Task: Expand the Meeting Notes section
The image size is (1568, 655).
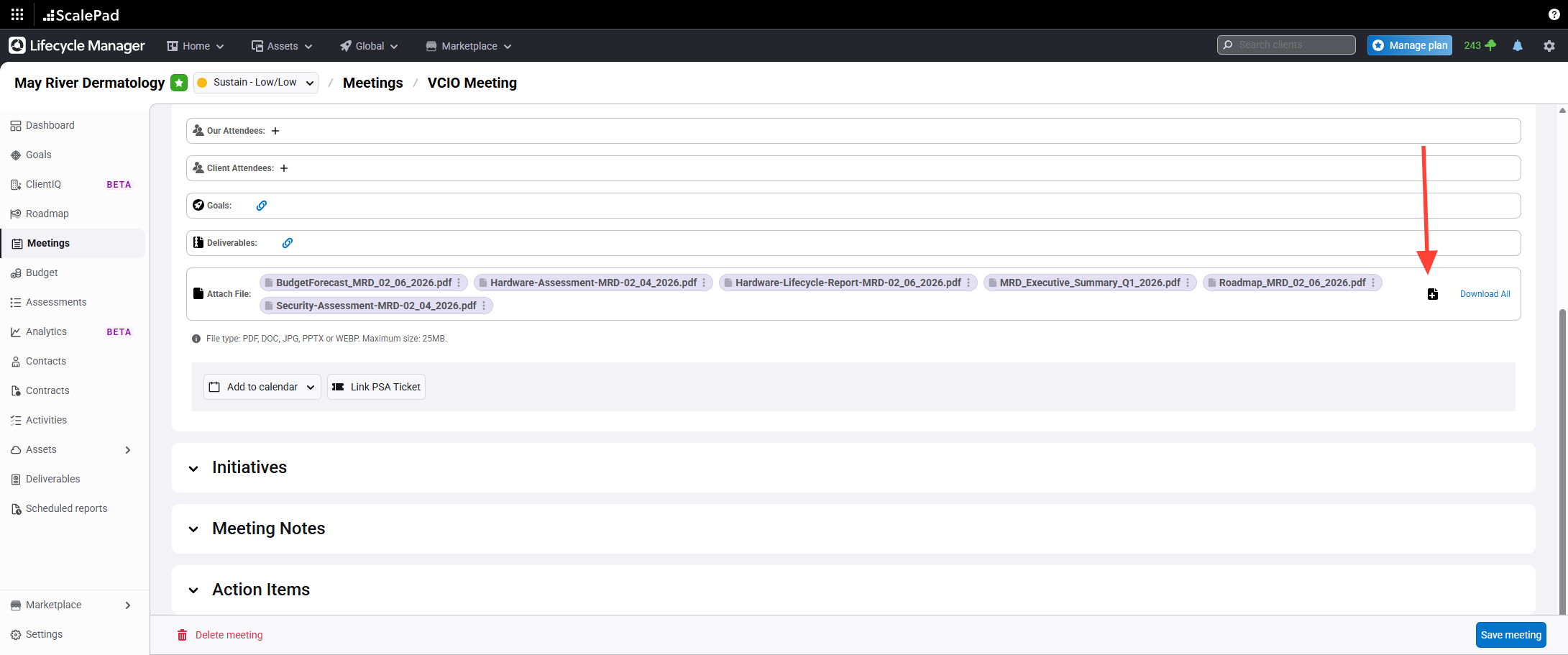Action: point(193,530)
